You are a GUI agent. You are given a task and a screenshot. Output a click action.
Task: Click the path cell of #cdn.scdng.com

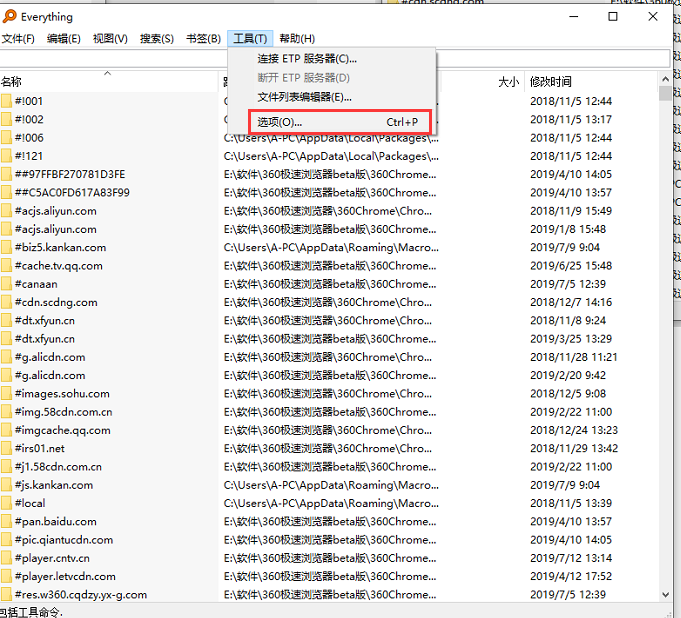pyautogui.click(x=328, y=302)
